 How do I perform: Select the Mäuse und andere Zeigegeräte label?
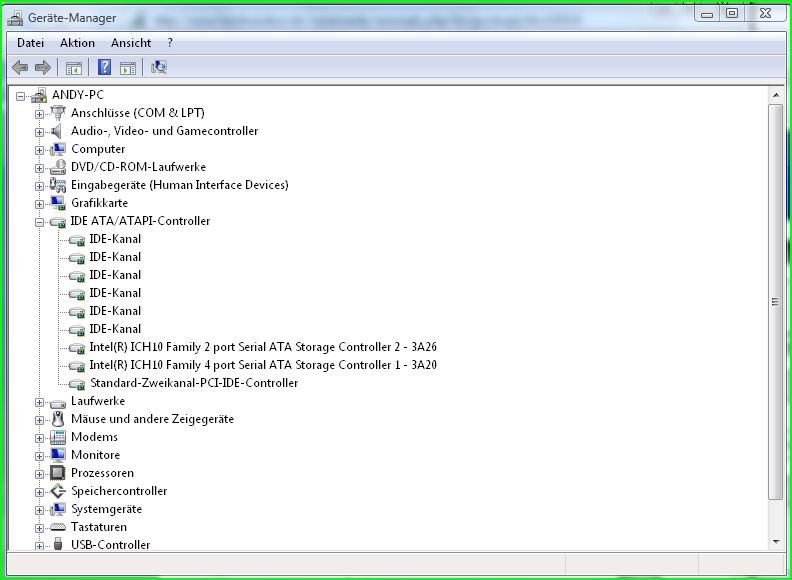[x=152, y=419]
